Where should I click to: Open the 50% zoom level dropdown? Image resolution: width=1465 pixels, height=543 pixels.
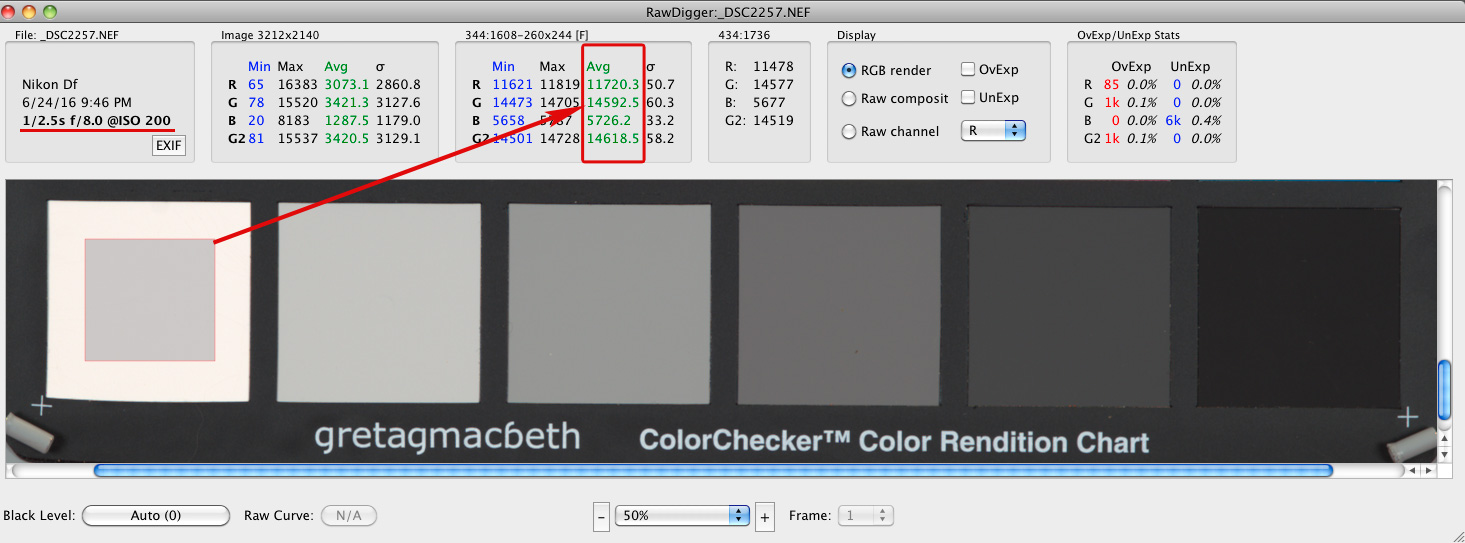(682, 515)
